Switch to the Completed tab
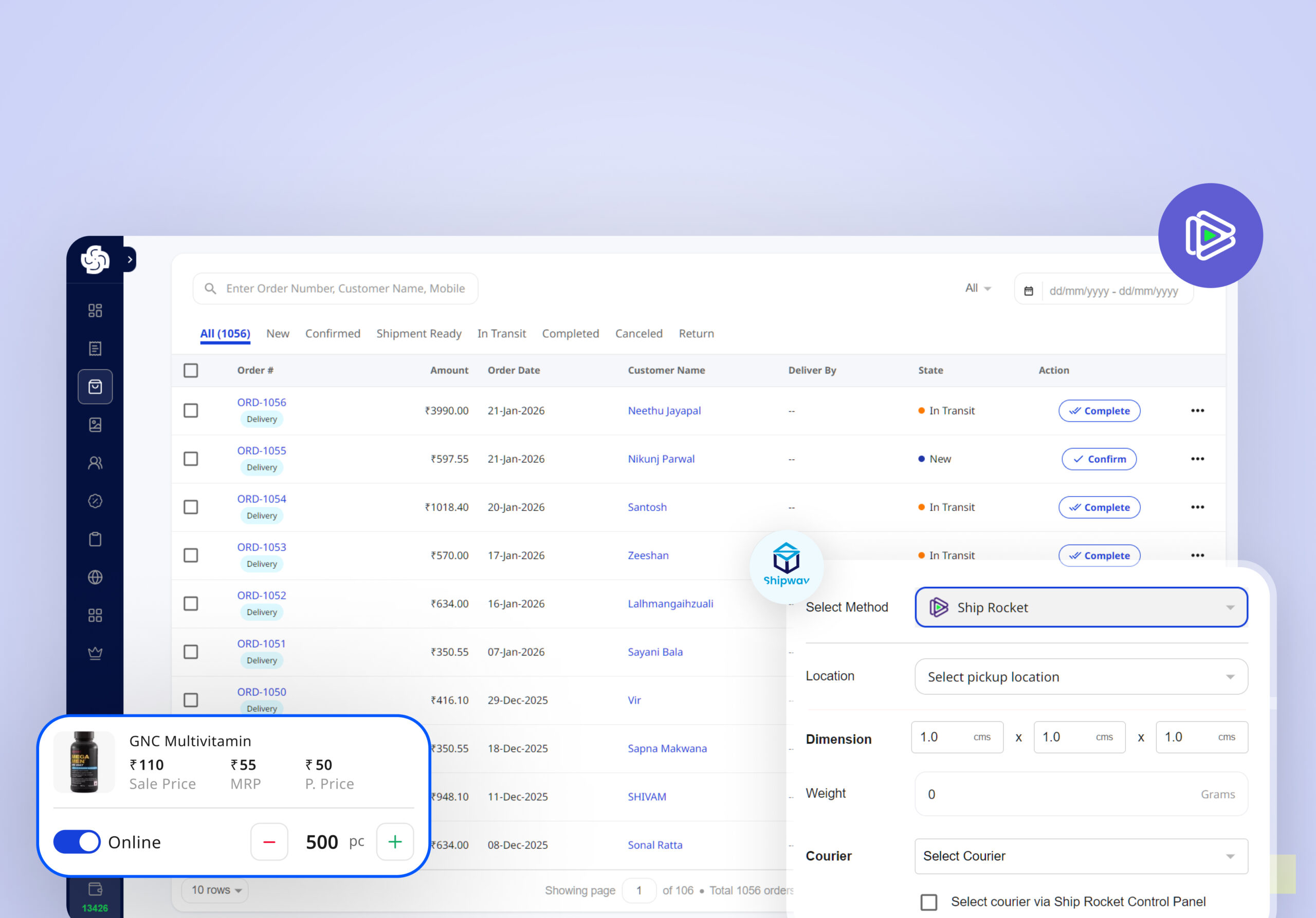Screen dimensions: 1316x918 tap(570, 334)
